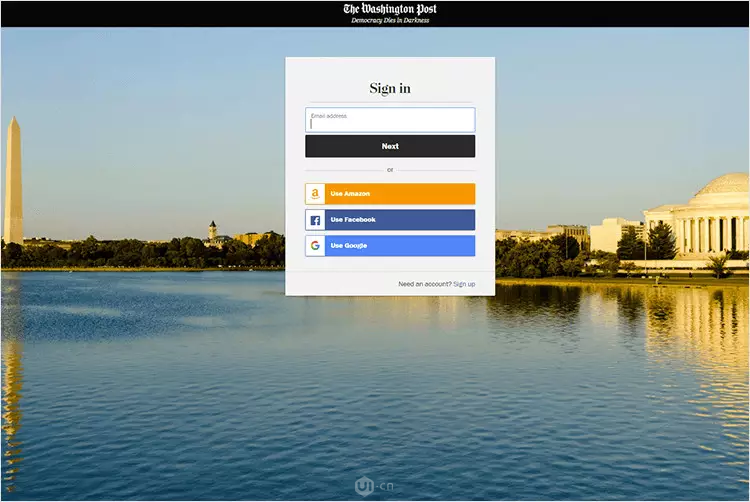Image resolution: width=750 pixels, height=502 pixels.
Task: Click the Sign in heading text
Action: coord(390,88)
